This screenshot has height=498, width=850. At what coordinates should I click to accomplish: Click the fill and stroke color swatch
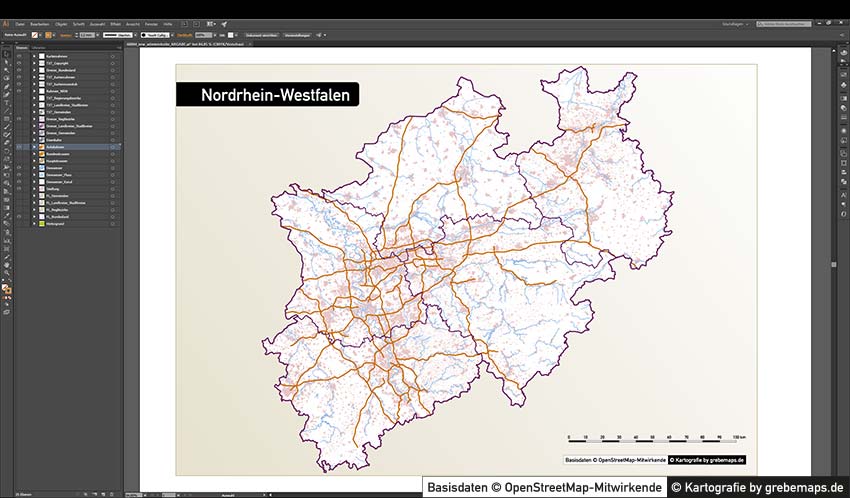coord(7,290)
